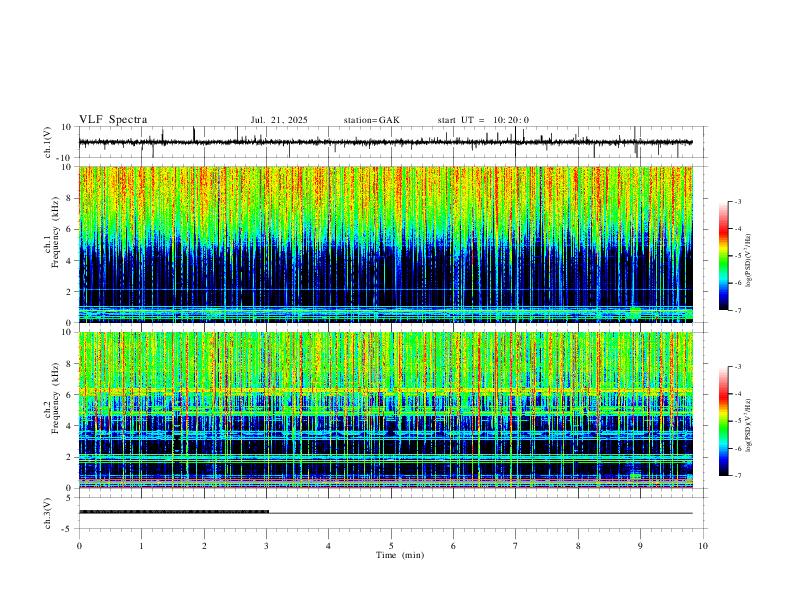Click the "ch.1(V)" waveform axis label

coord(48,142)
